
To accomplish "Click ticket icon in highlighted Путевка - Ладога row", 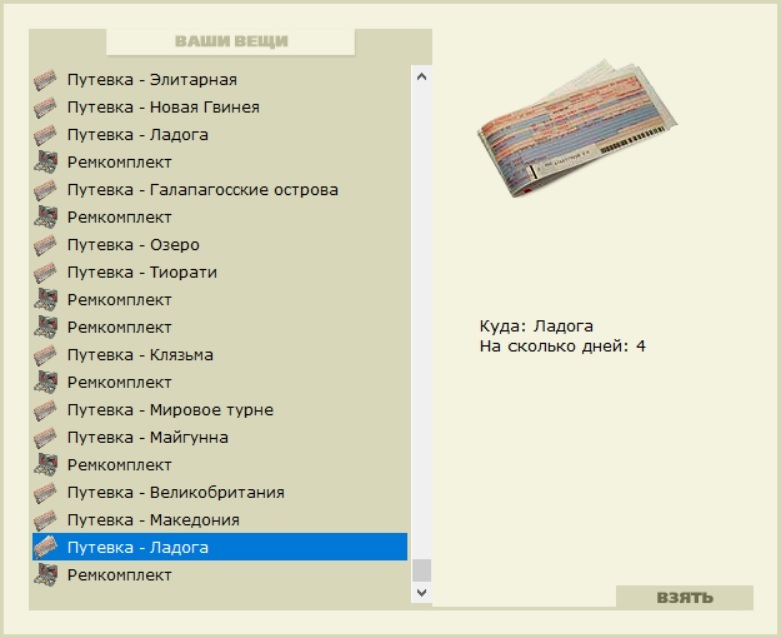I will 45,547.
